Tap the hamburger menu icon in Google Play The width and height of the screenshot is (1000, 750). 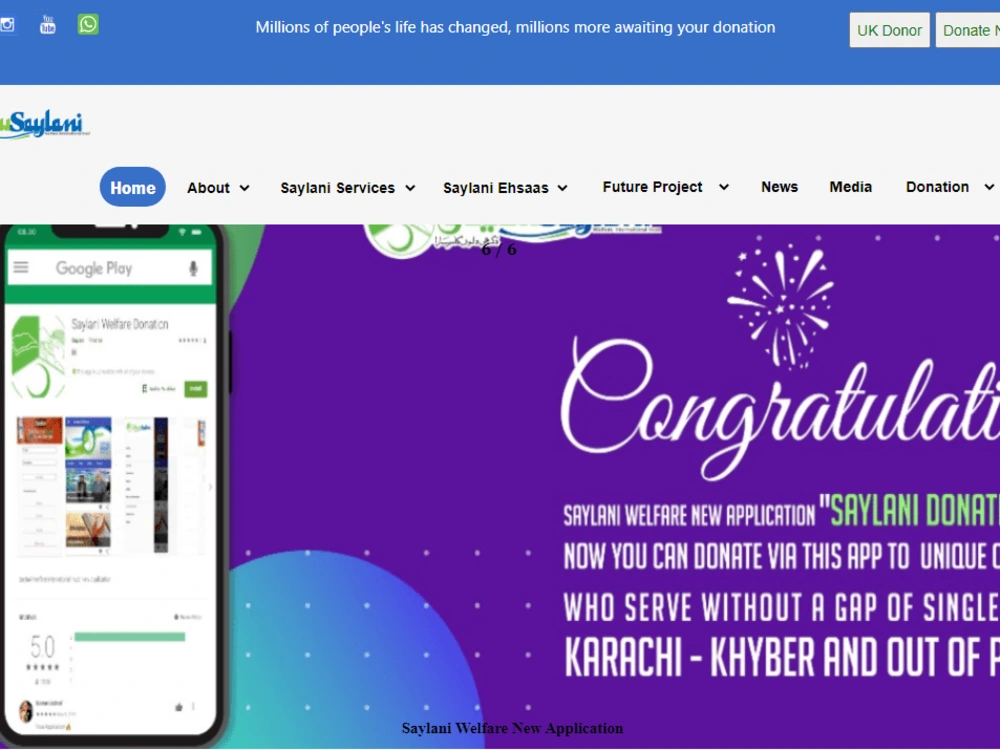pos(21,267)
